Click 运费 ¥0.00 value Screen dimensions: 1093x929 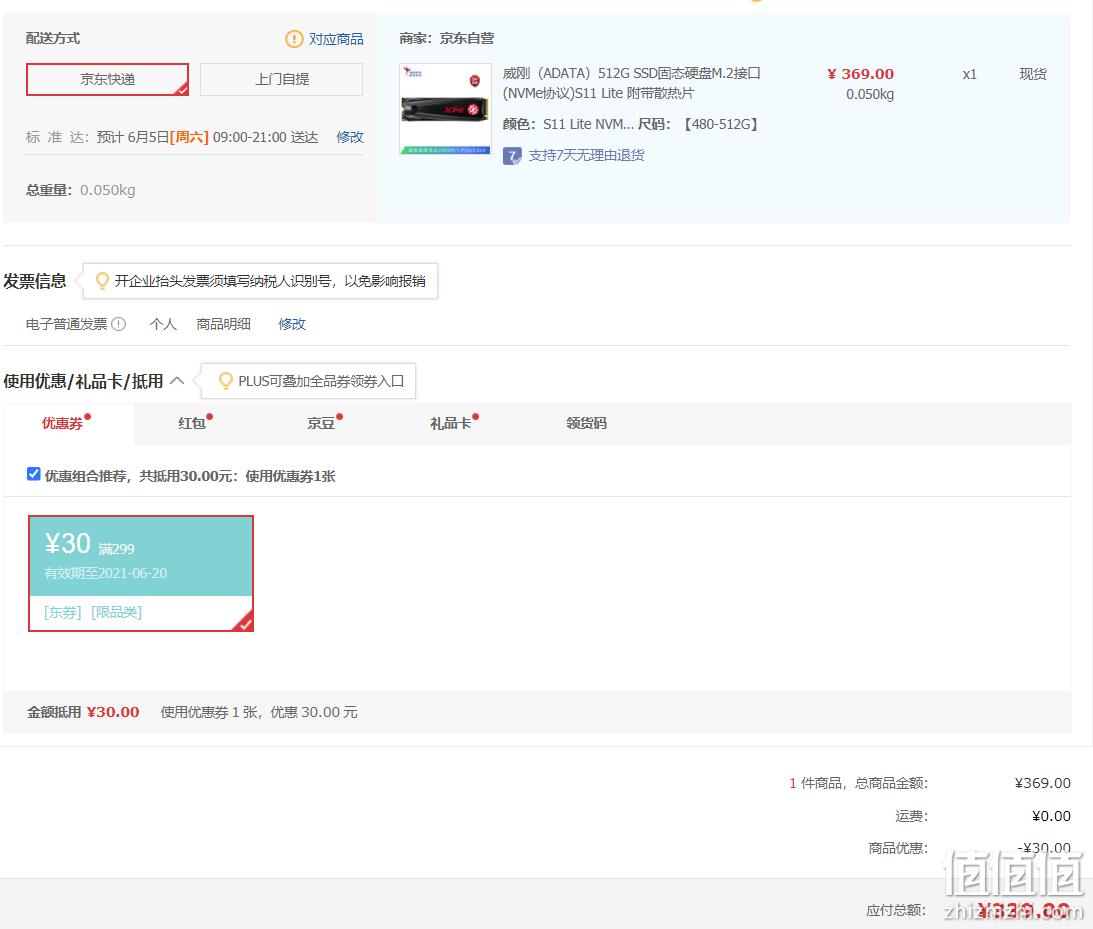(1051, 816)
